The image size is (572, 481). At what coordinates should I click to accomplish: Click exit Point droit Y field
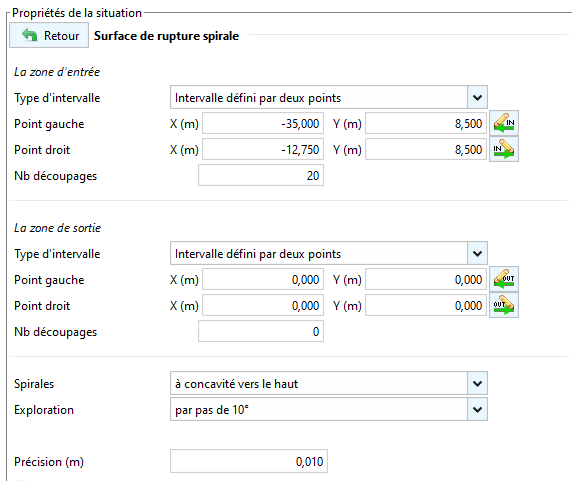[426, 305]
